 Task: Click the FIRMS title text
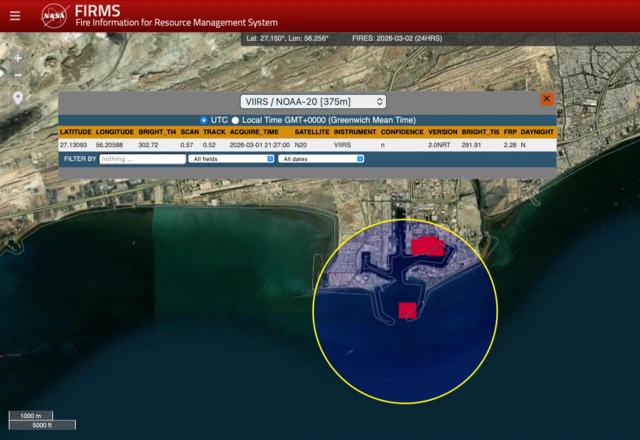(98, 11)
